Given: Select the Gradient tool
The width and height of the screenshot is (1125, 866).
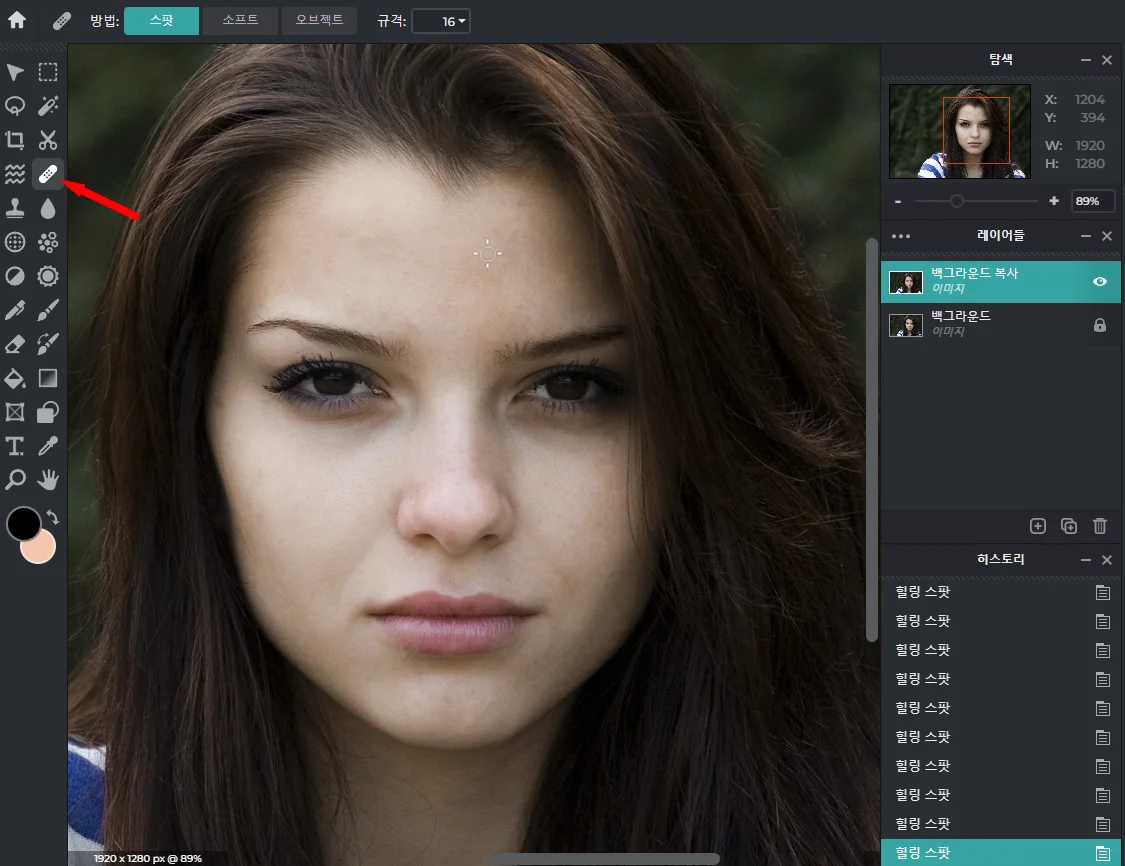Looking at the screenshot, I should point(48,378).
